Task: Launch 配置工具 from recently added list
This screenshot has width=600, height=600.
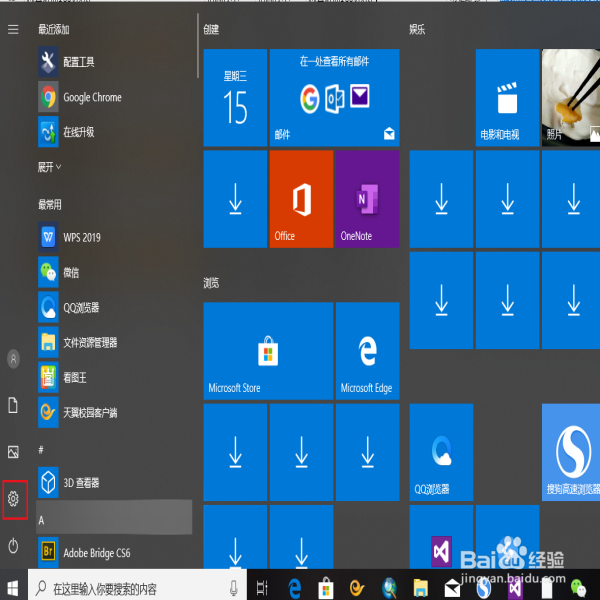Action: click(115, 62)
